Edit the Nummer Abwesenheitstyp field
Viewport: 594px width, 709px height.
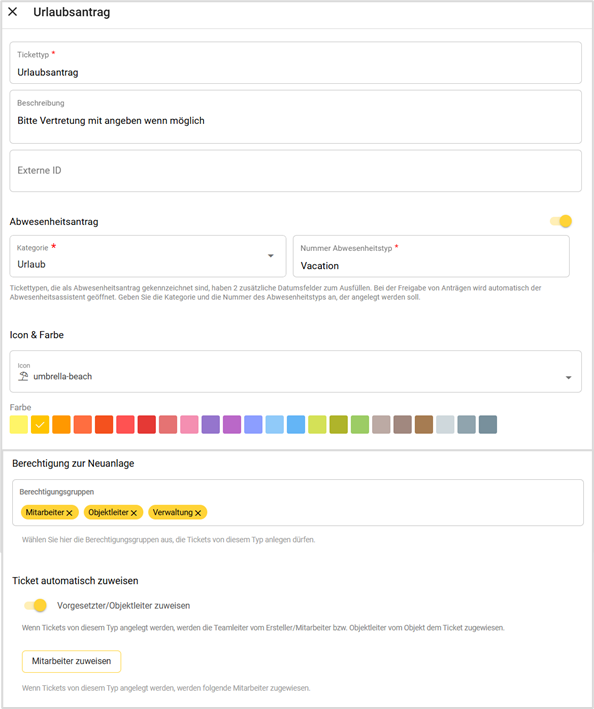pyautogui.click(x=431, y=256)
